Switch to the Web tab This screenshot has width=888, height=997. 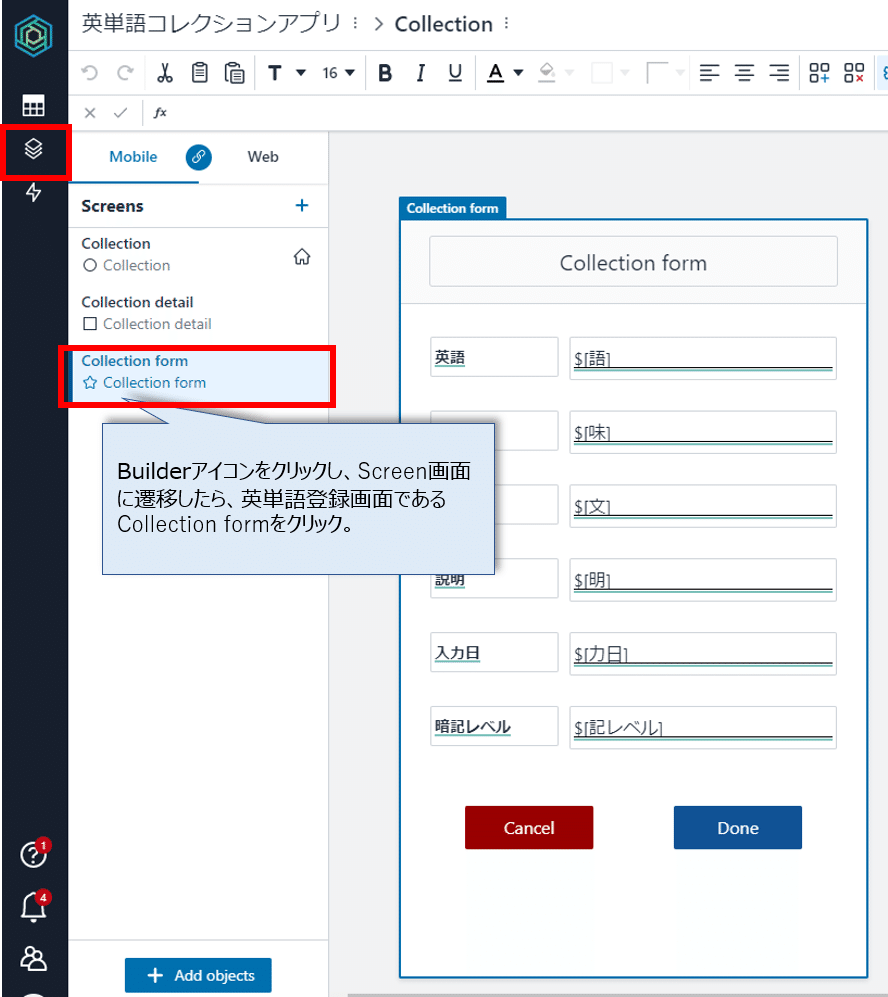tap(263, 157)
